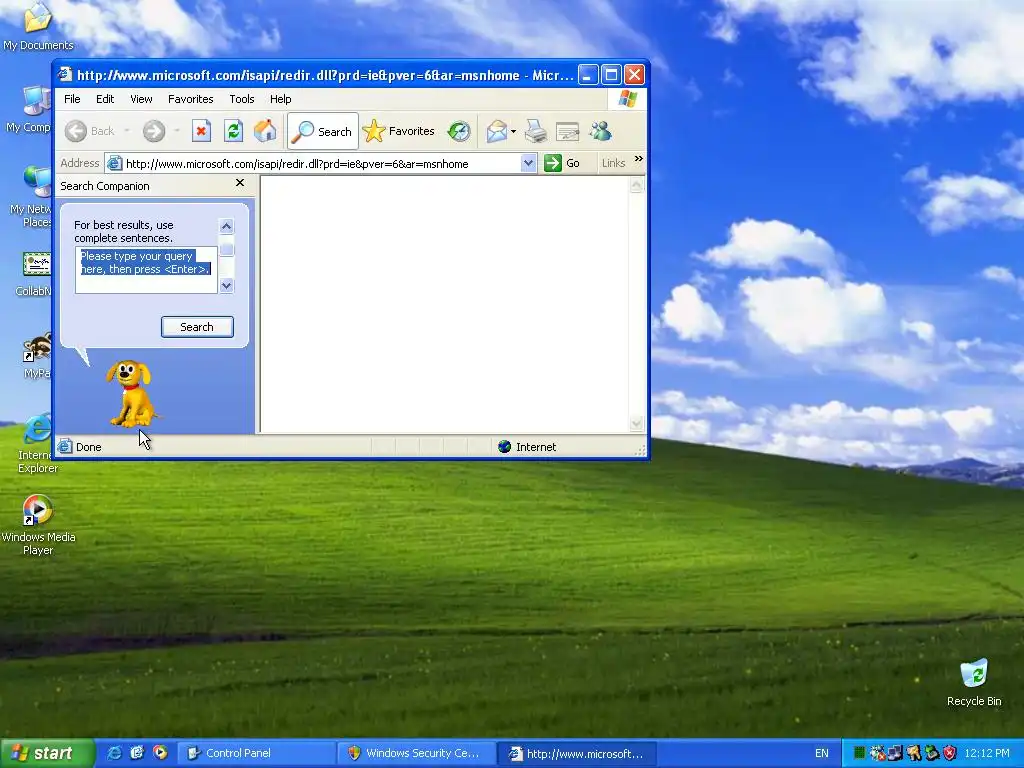Select the Windows Media Player desktop icon
This screenshot has height=768, width=1024.
(38, 526)
